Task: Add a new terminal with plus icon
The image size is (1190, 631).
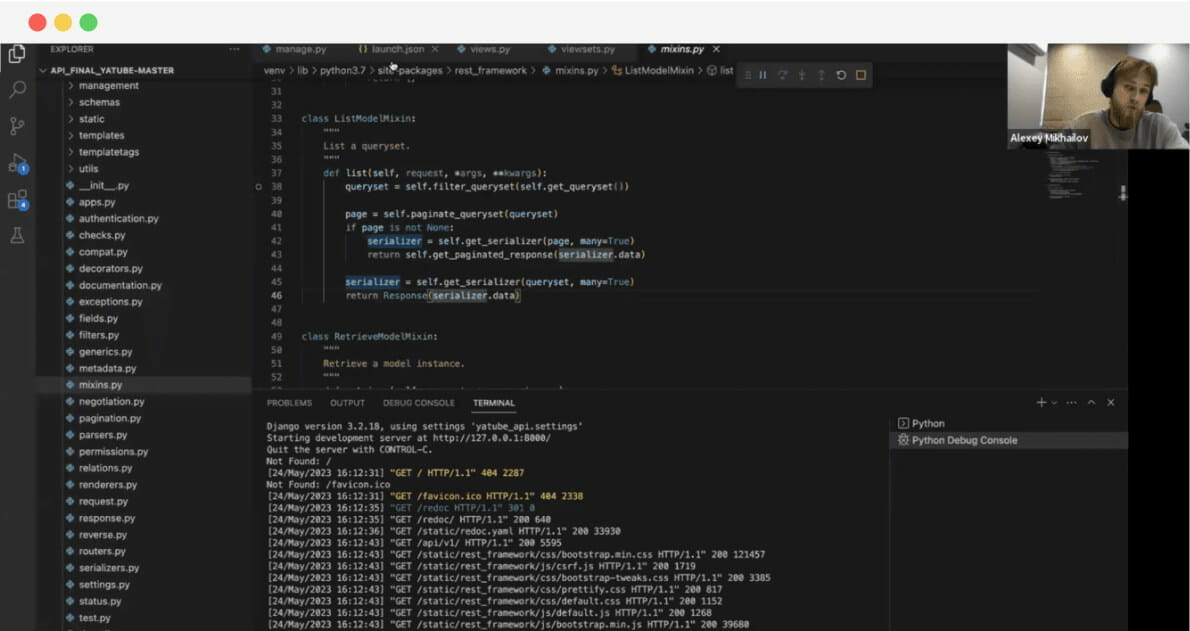Action: 1041,402
